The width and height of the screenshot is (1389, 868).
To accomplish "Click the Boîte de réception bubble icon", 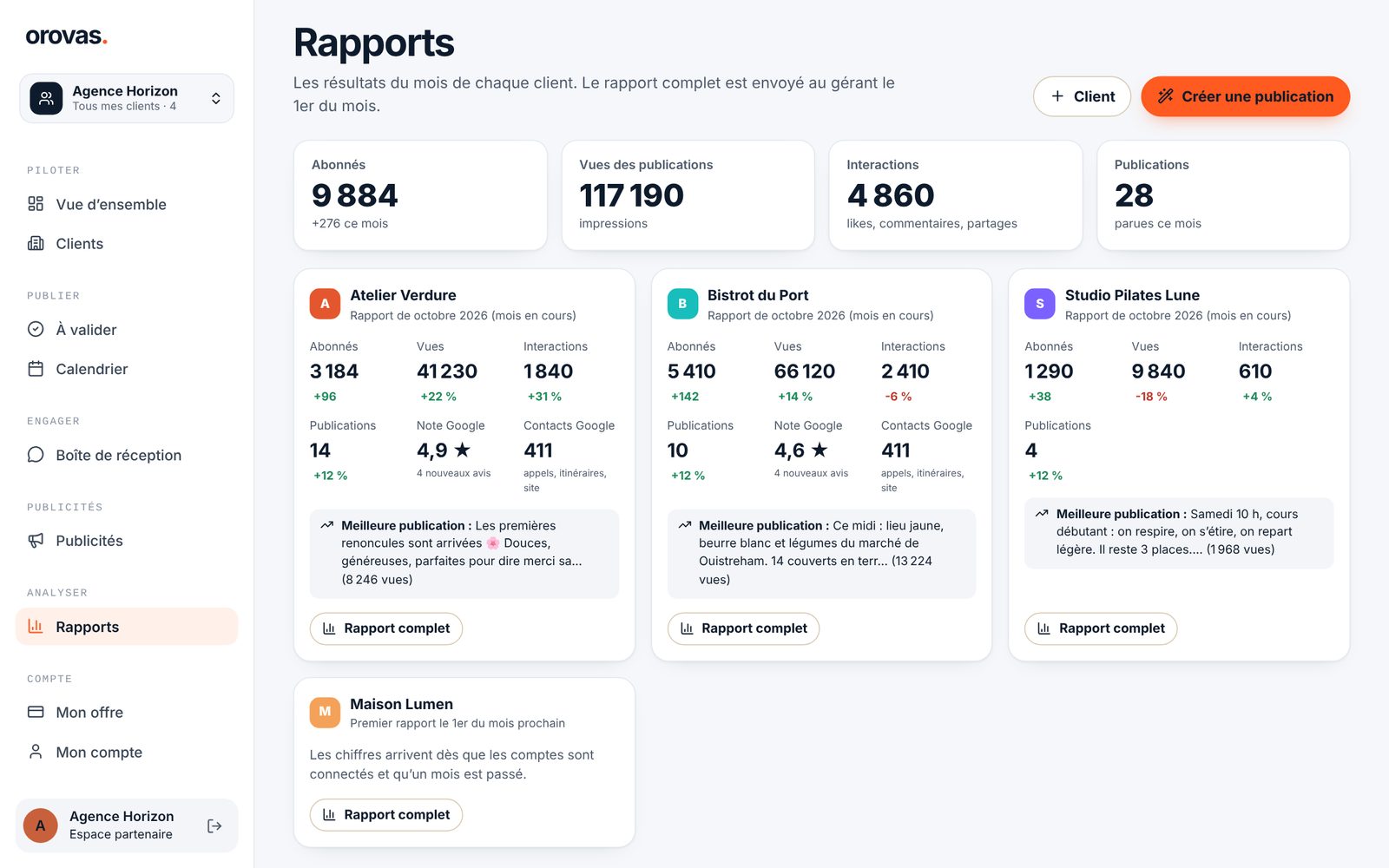I will tap(36, 455).
